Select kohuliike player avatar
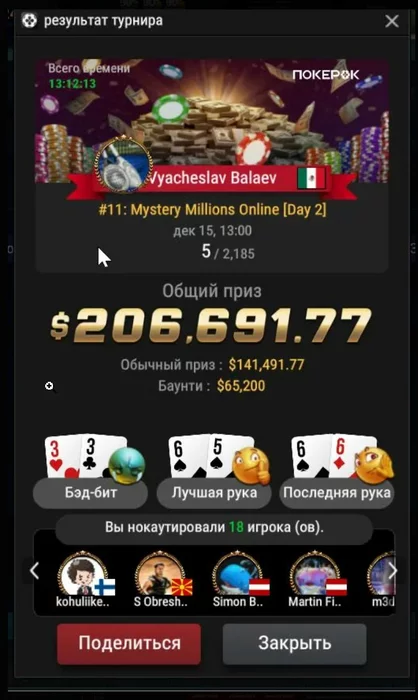This screenshot has width=418, height=700. click(x=83, y=575)
